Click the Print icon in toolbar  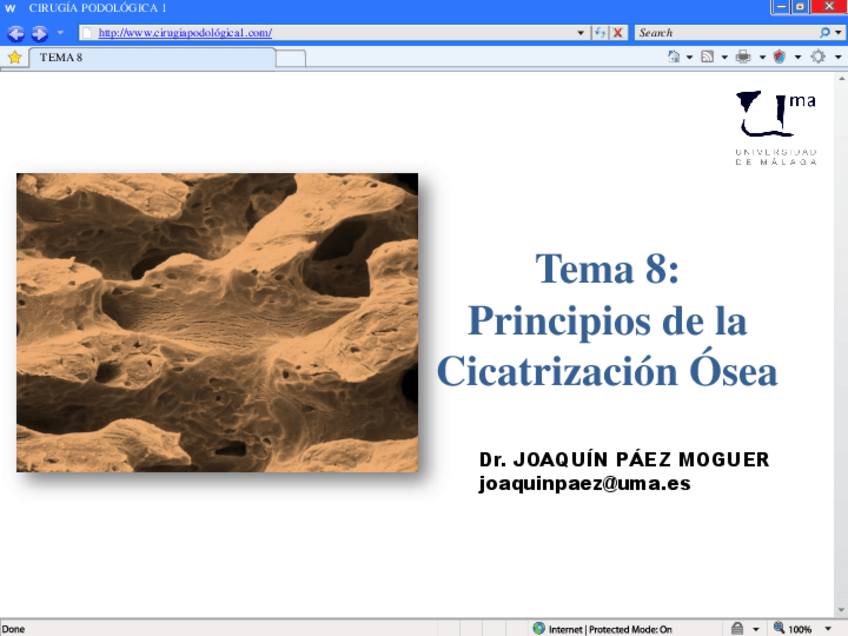743,57
